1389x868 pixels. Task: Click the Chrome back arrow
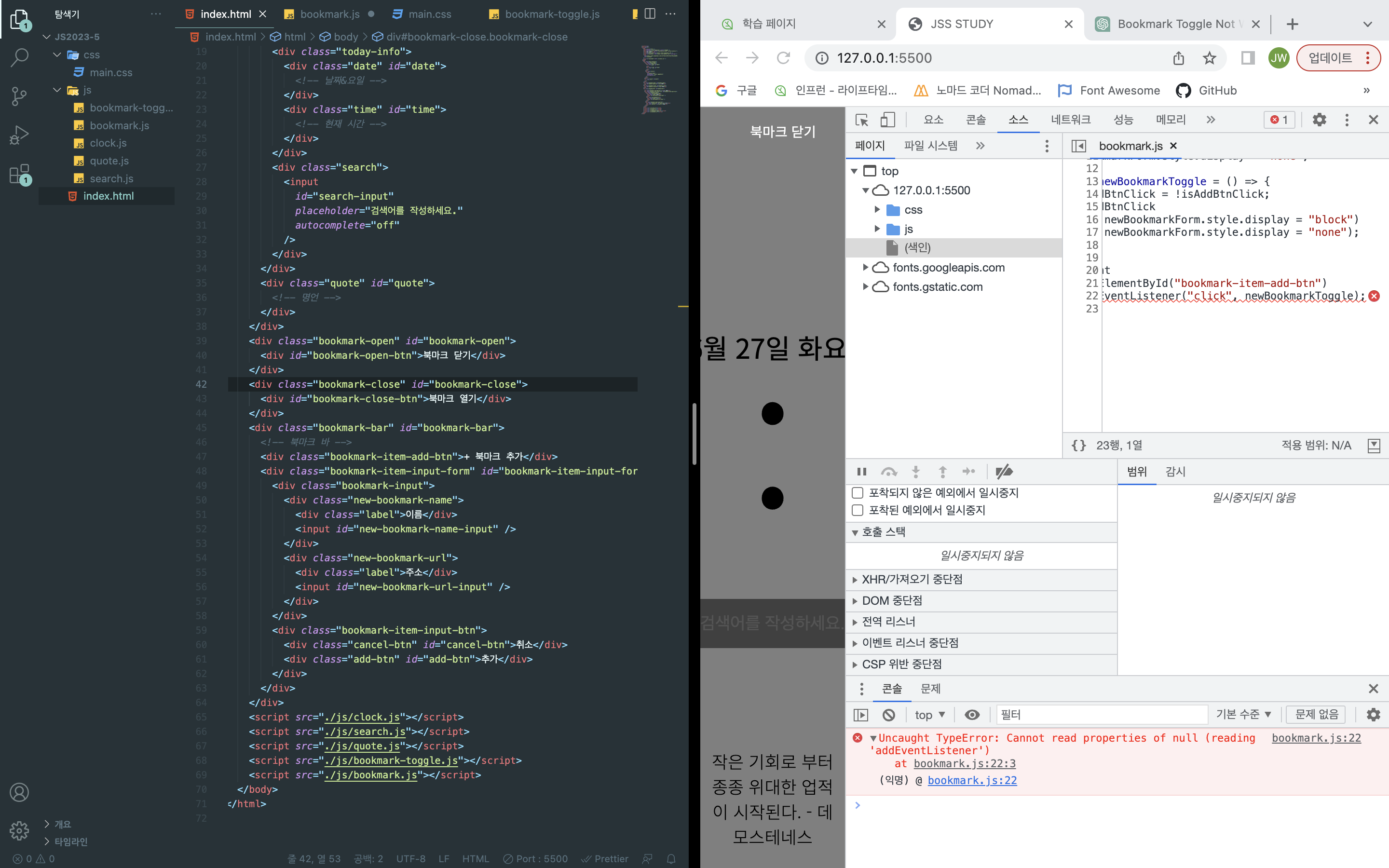[x=722, y=57]
